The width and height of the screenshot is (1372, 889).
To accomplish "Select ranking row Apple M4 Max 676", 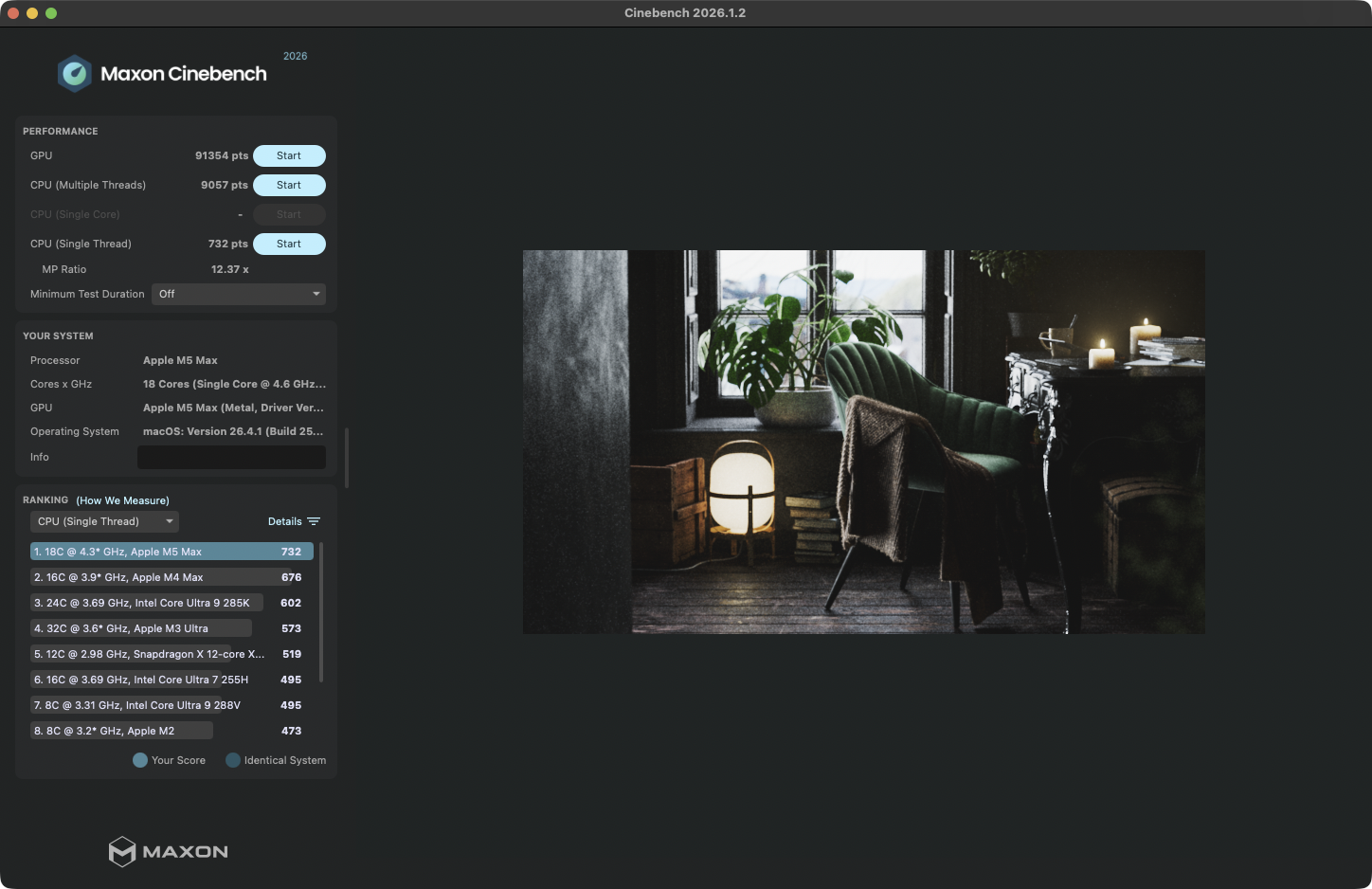I will coord(171,577).
